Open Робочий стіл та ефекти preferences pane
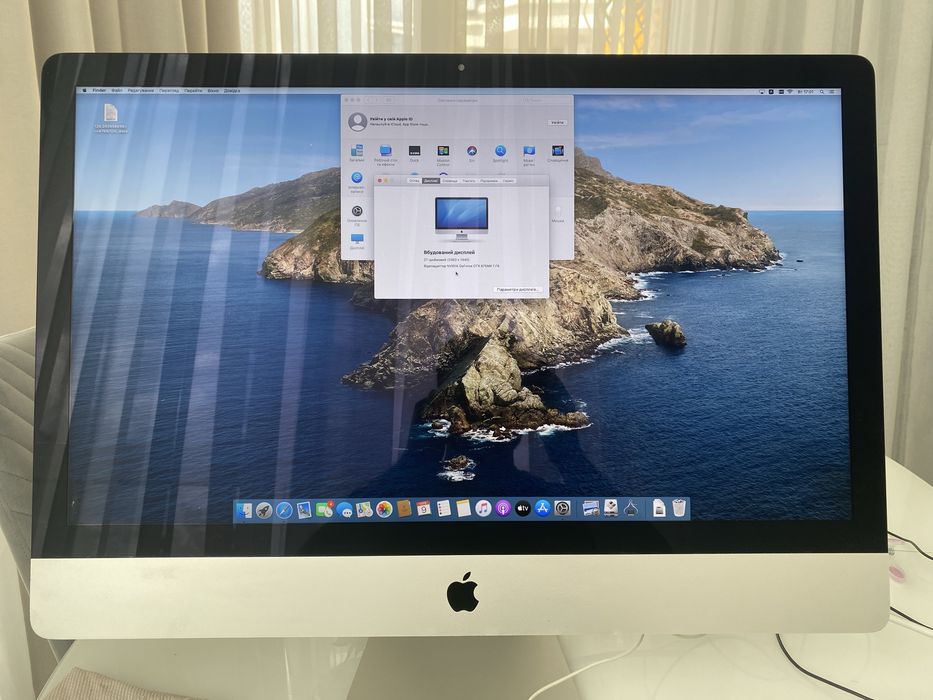This screenshot has height=700, width=933. (386, 154)
